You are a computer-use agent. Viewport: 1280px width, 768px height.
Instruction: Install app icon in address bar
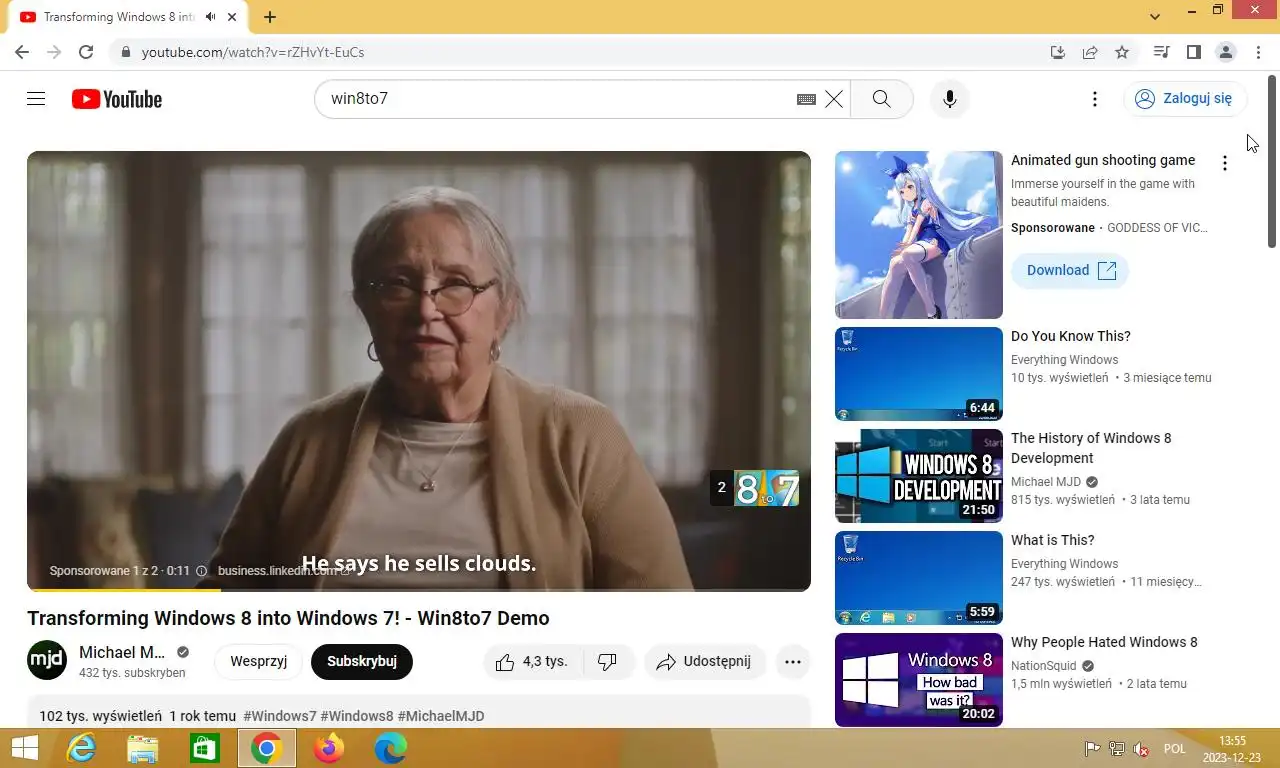[x=1058, y=52]
